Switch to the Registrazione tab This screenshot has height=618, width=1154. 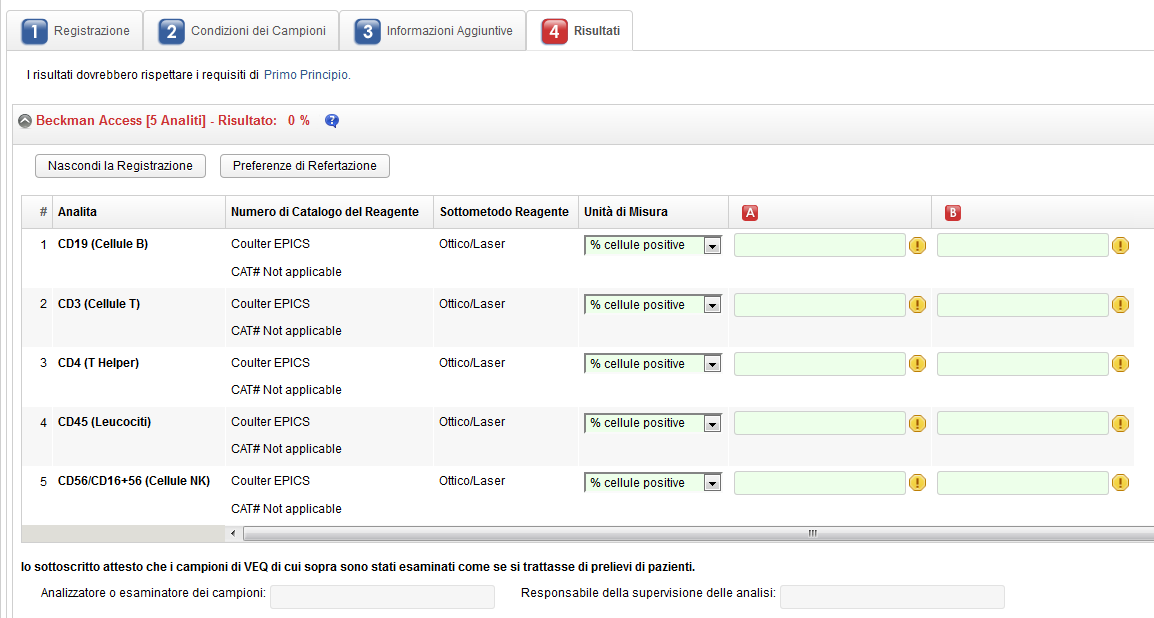76,31
